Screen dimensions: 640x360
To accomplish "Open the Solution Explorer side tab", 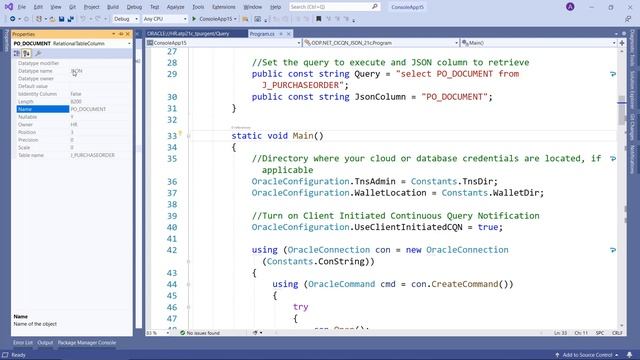I will coord(632,90).
